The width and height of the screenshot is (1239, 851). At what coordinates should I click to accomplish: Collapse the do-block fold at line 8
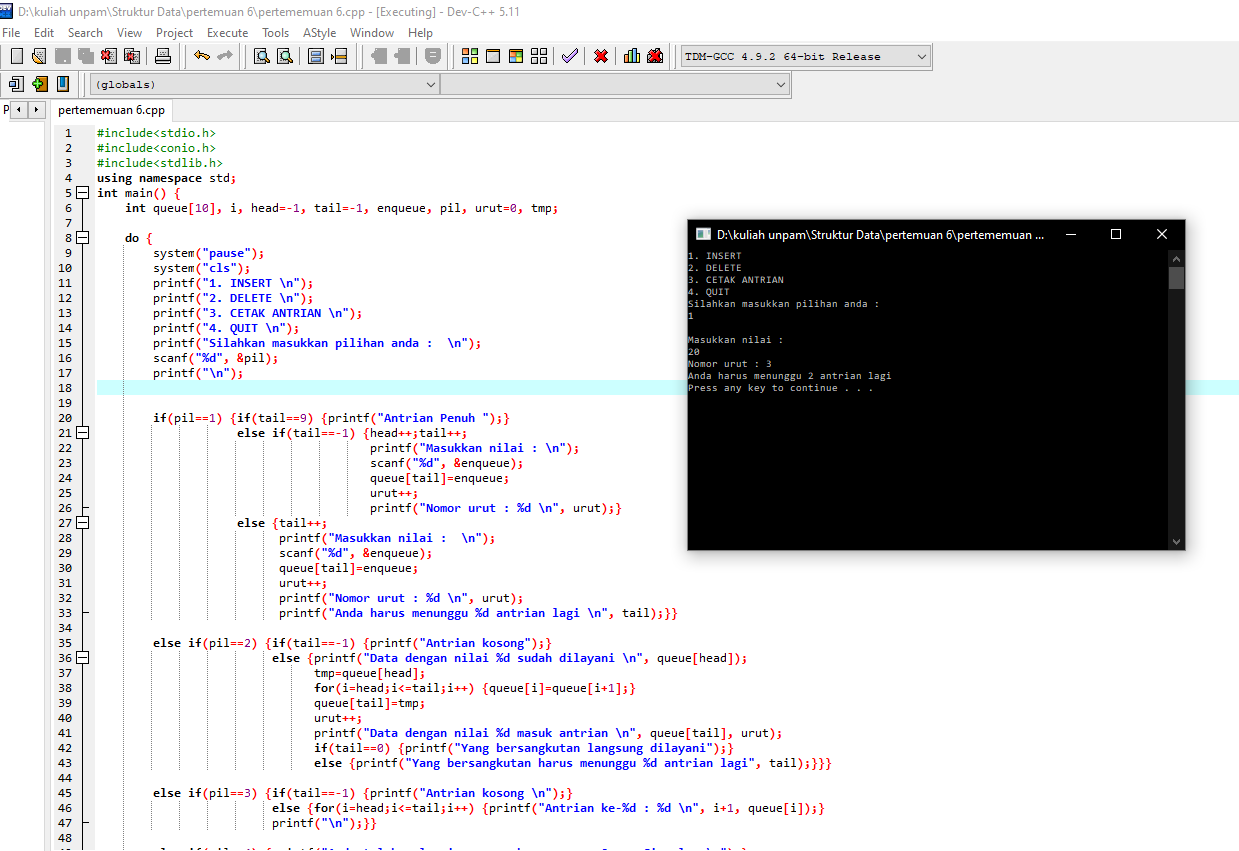coord(82,238)
